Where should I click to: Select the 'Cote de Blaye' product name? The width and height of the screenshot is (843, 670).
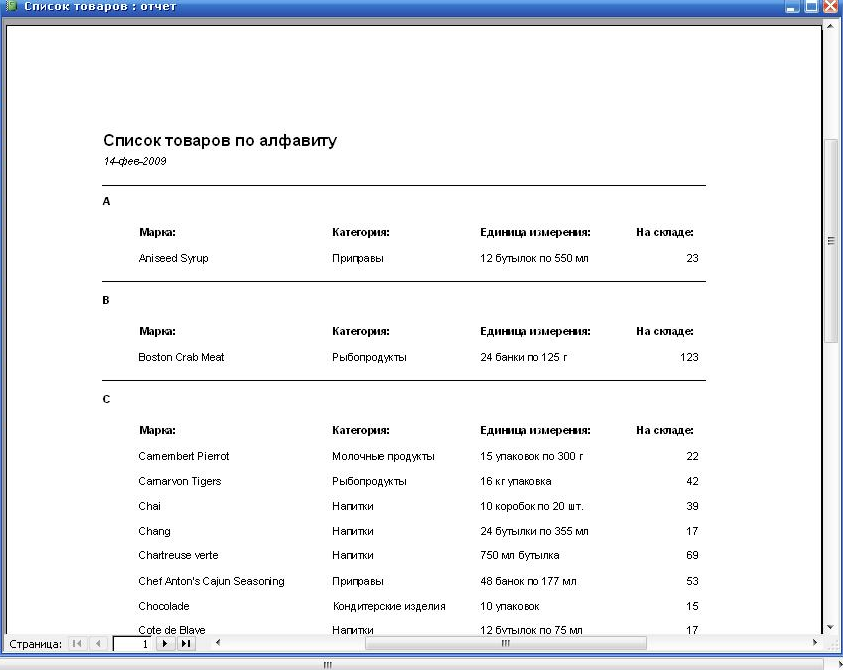pyautogui.click(x=172, y=630)
